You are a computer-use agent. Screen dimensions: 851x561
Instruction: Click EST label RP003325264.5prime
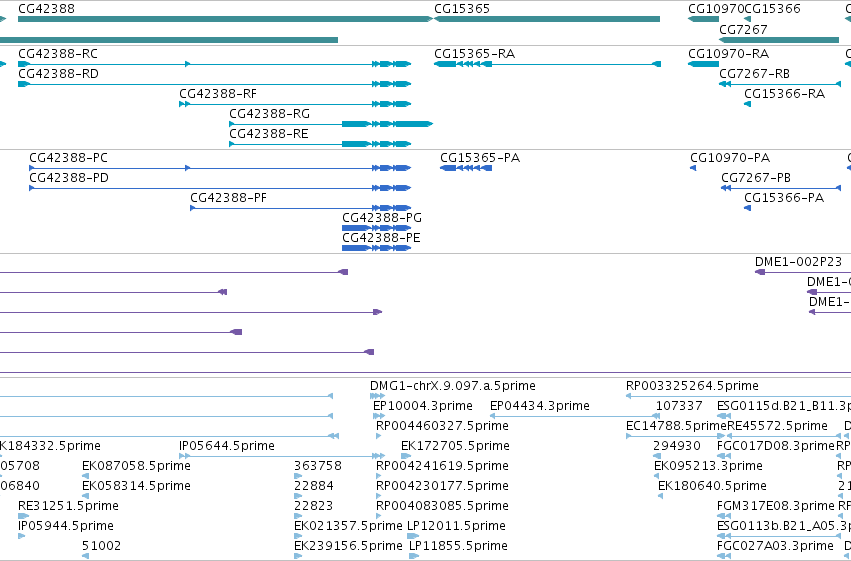coord(692,386)
